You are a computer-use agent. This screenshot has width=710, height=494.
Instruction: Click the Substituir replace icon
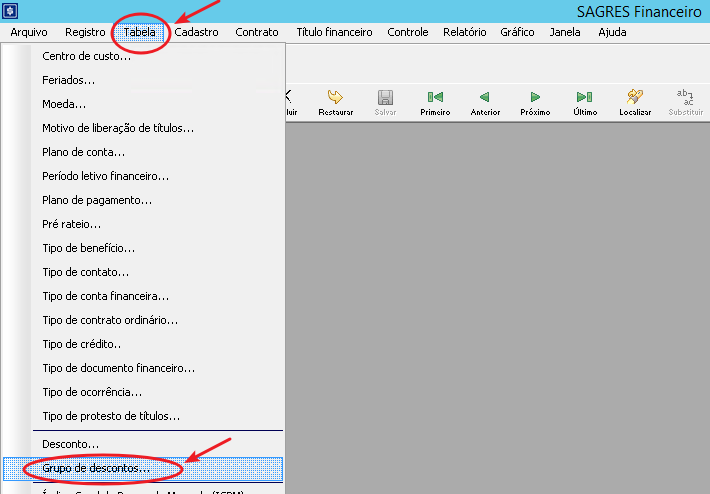(x=686, y=98)
